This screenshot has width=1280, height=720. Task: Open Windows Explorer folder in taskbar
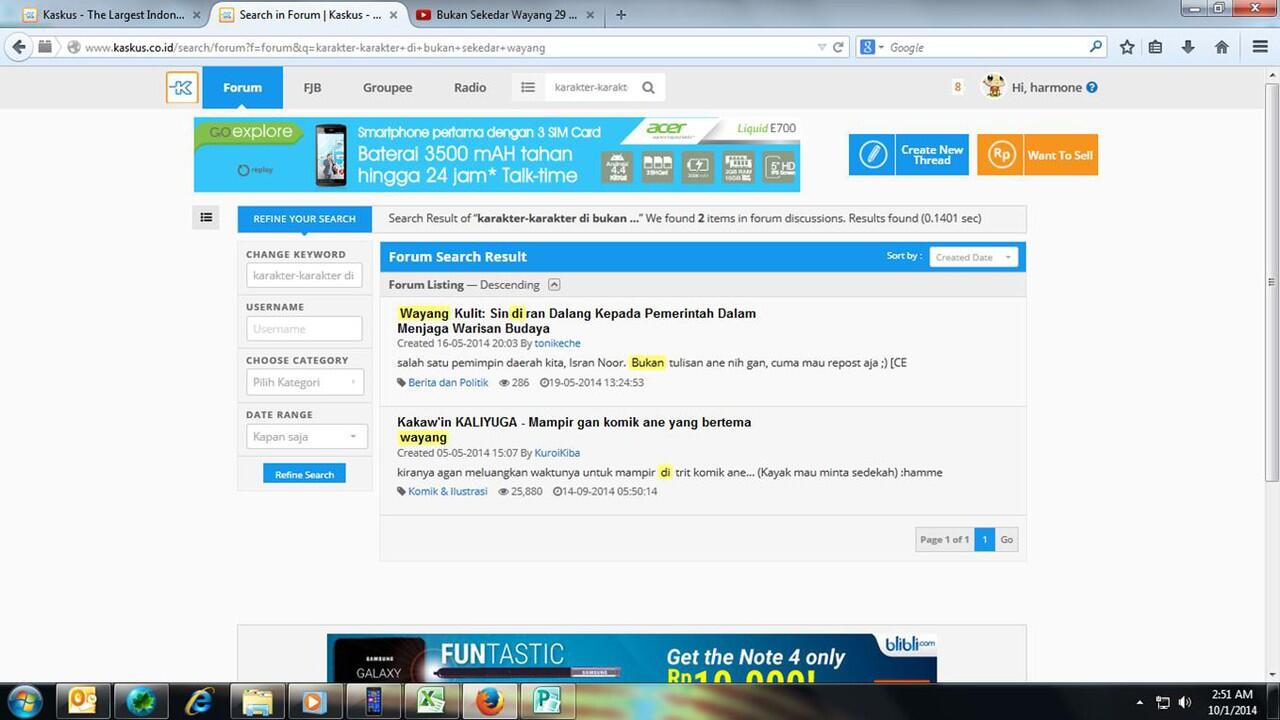coord(257,701)
